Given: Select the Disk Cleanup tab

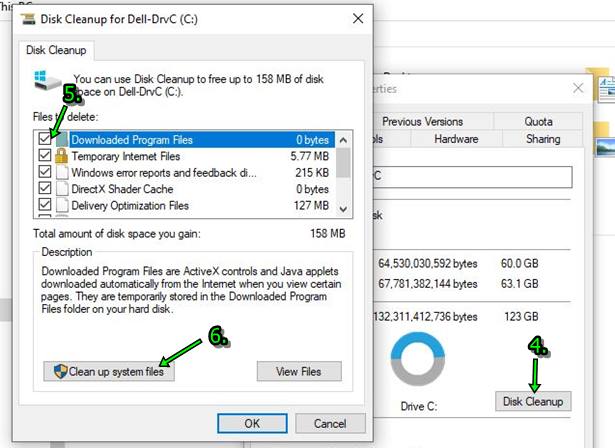Looking at the screenshot, I should click(x=56, y=50).
